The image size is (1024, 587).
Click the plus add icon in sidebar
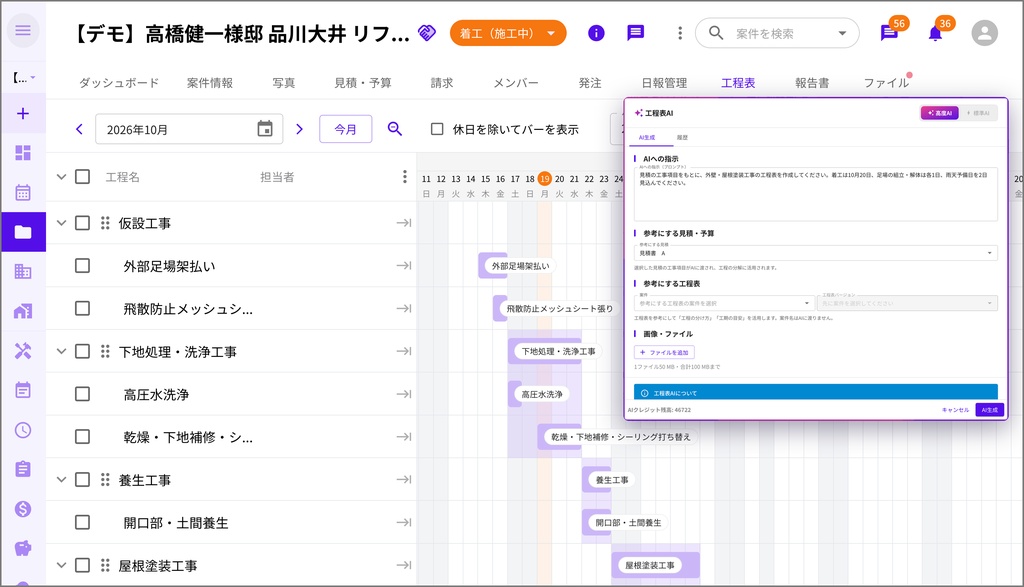click(23, 114)
